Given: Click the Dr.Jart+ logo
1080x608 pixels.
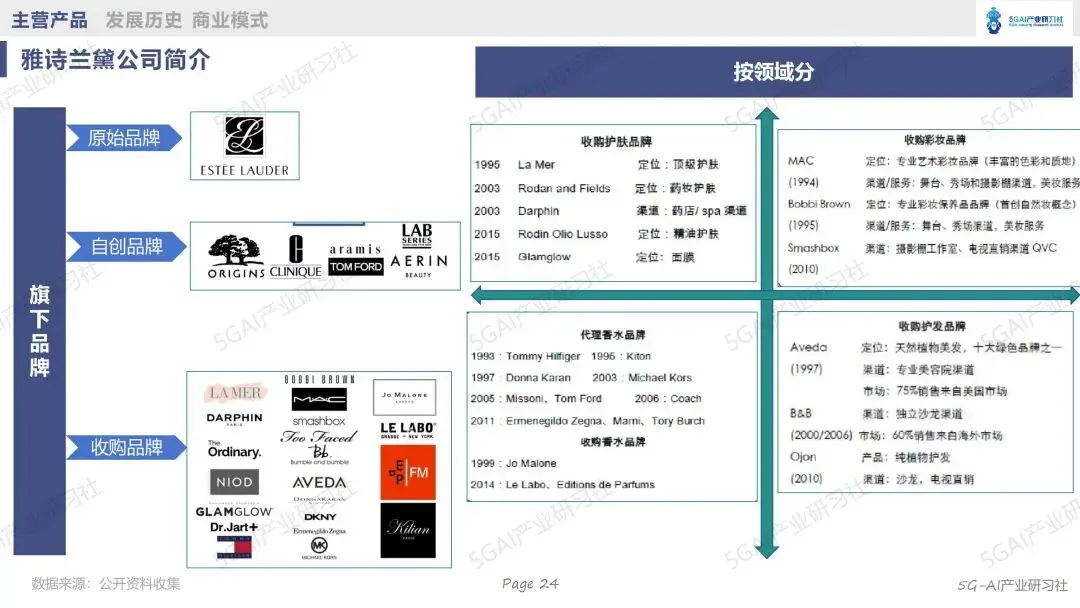Looking at the screenshot, I should (234, 527).
